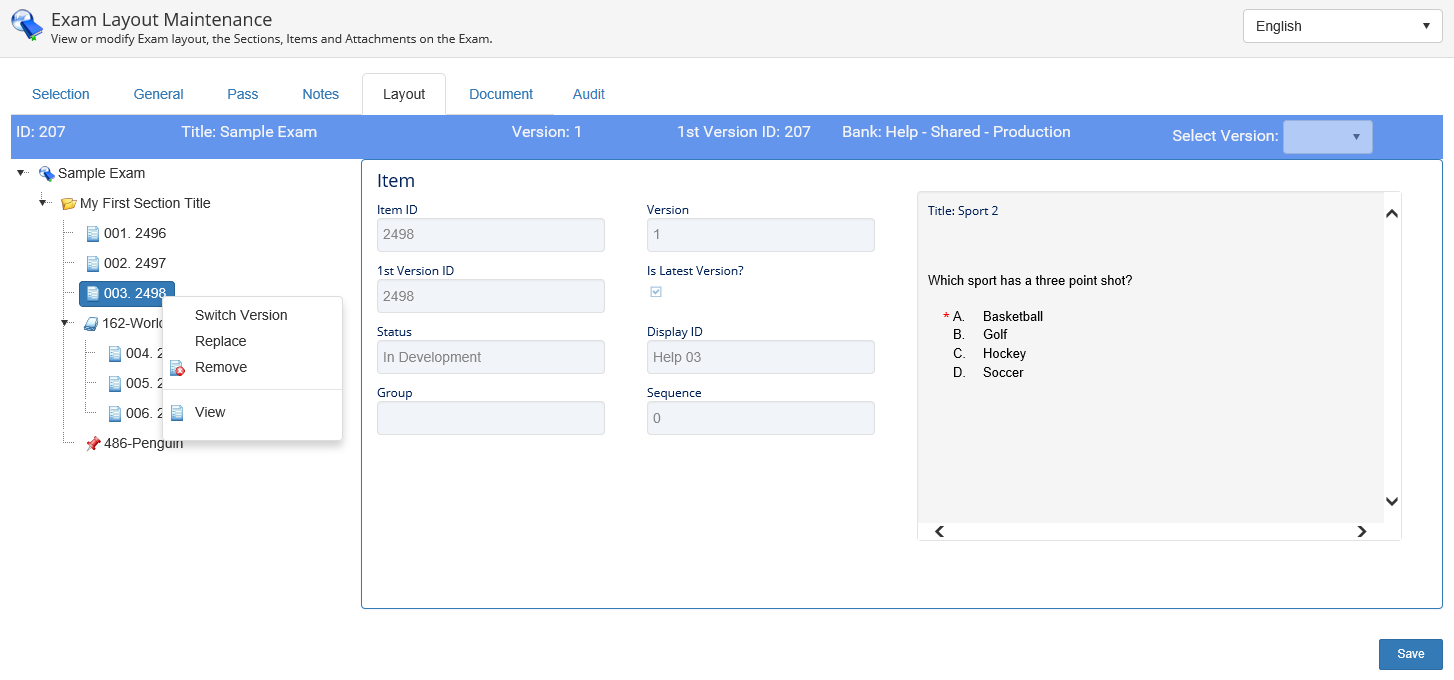Choose Replace from the context menu
This screenshot has width=1454, height=680.
point(220,341)
